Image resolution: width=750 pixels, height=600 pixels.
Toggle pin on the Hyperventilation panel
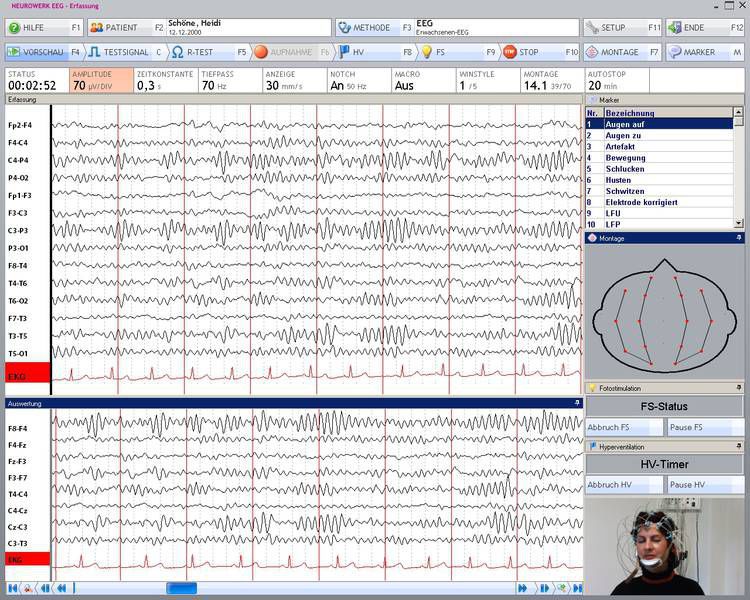coord(739,447)
